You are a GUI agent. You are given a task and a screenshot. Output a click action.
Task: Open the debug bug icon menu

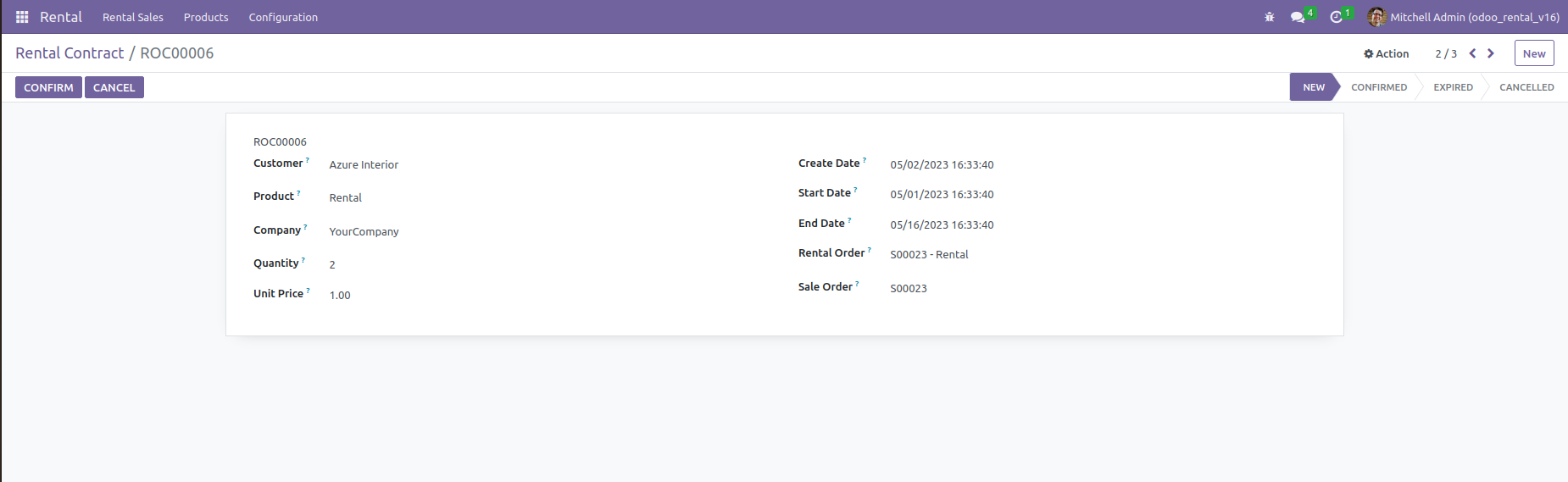click(1270, 17)
